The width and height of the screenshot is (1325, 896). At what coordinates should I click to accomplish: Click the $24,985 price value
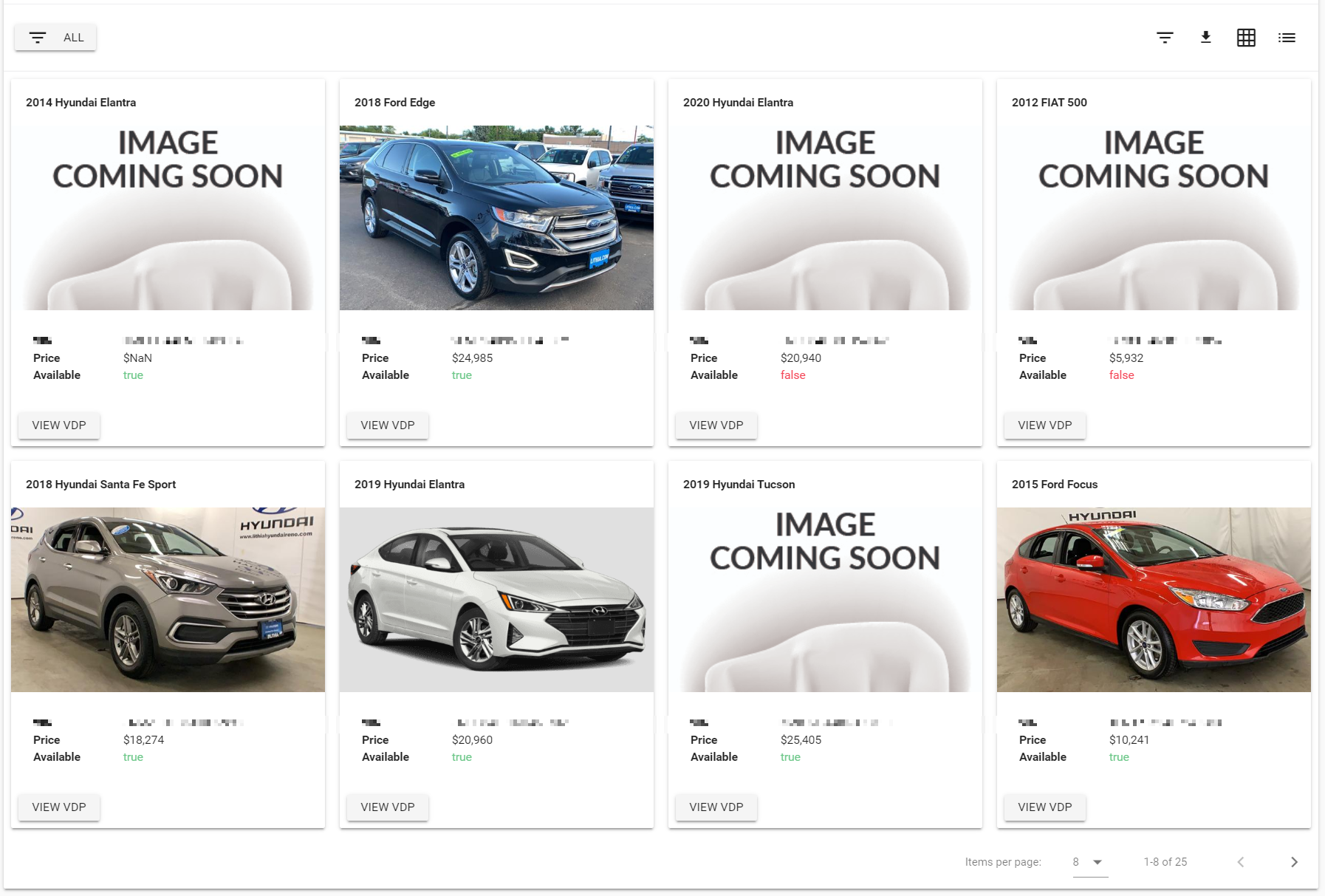click(x=473, y=358)
